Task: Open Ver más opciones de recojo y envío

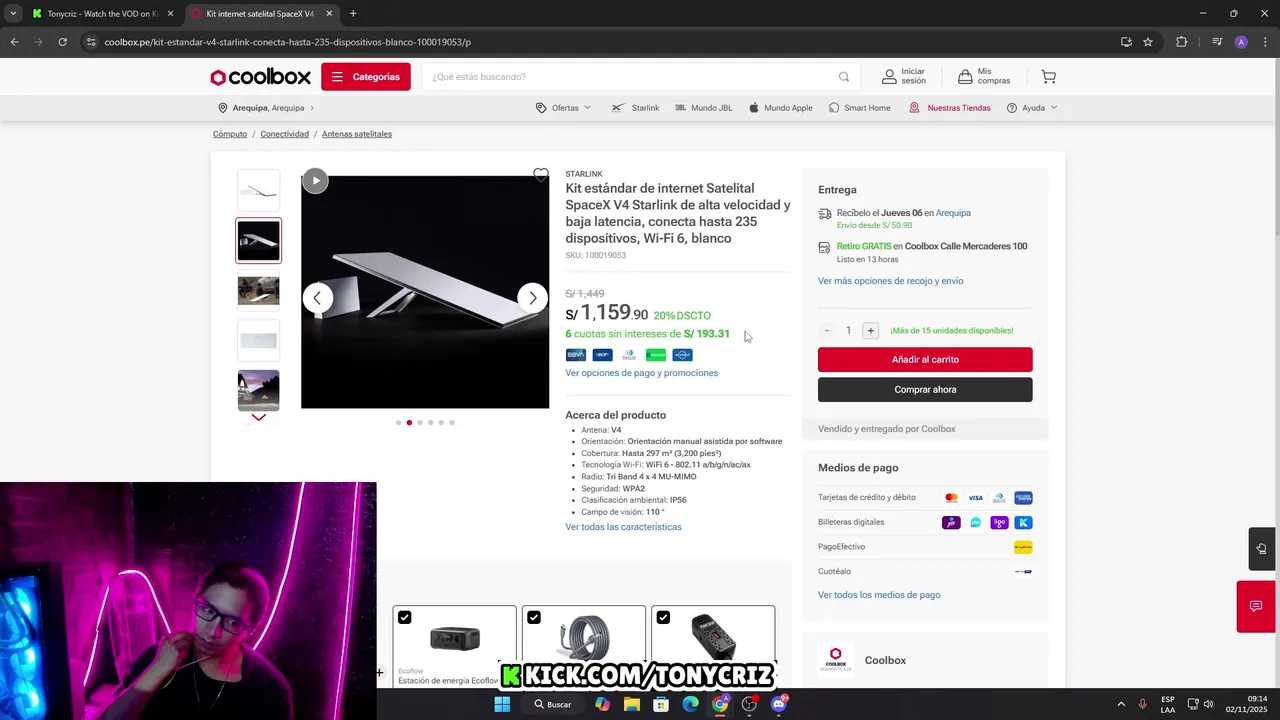Action: [x=891, y=281]
